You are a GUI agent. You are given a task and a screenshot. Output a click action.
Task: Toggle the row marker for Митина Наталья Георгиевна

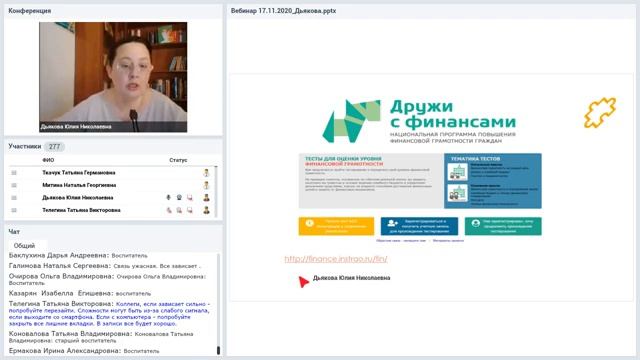click(x=14, y=185)
